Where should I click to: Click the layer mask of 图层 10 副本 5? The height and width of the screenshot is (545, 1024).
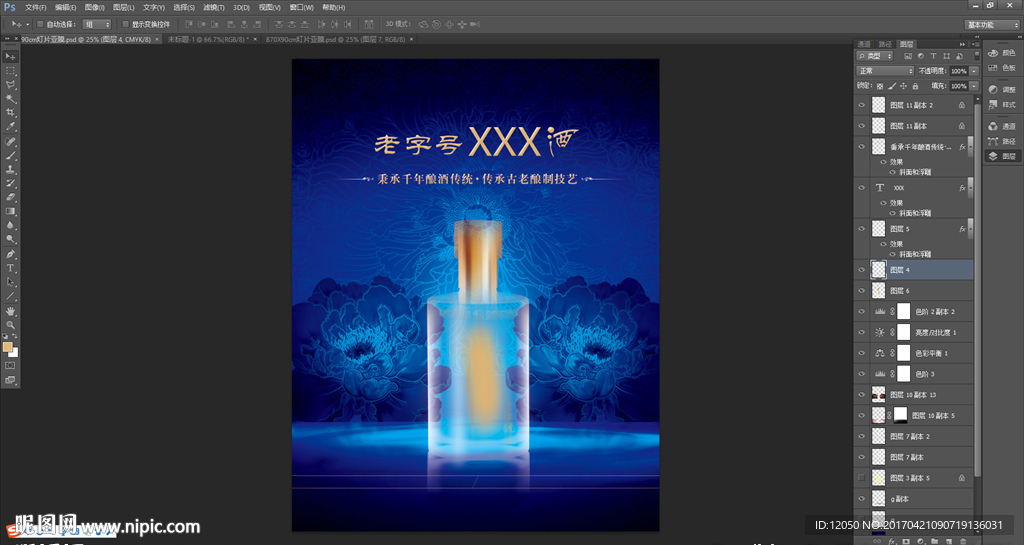pos(901,415)
